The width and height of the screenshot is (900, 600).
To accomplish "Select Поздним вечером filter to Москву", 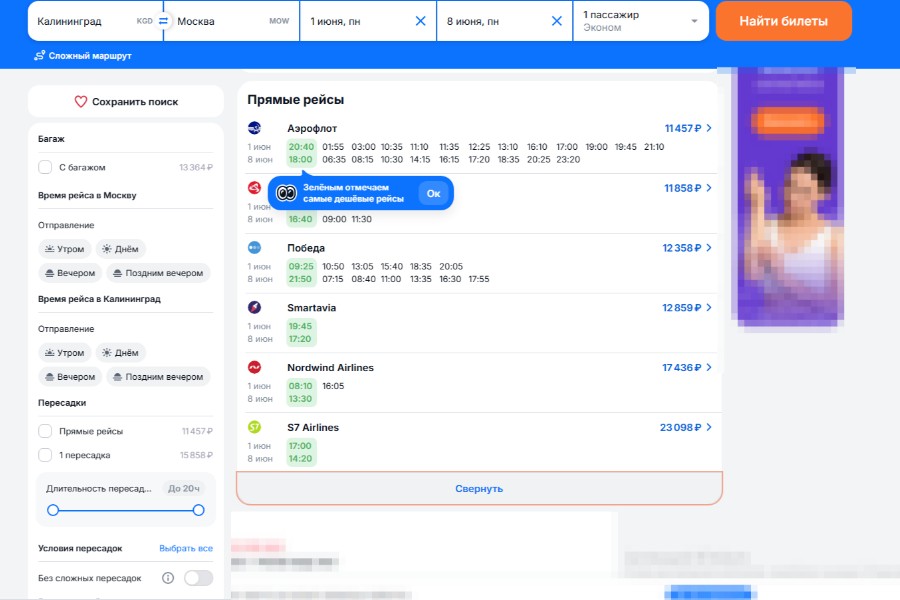I will [x=158, y=273].
